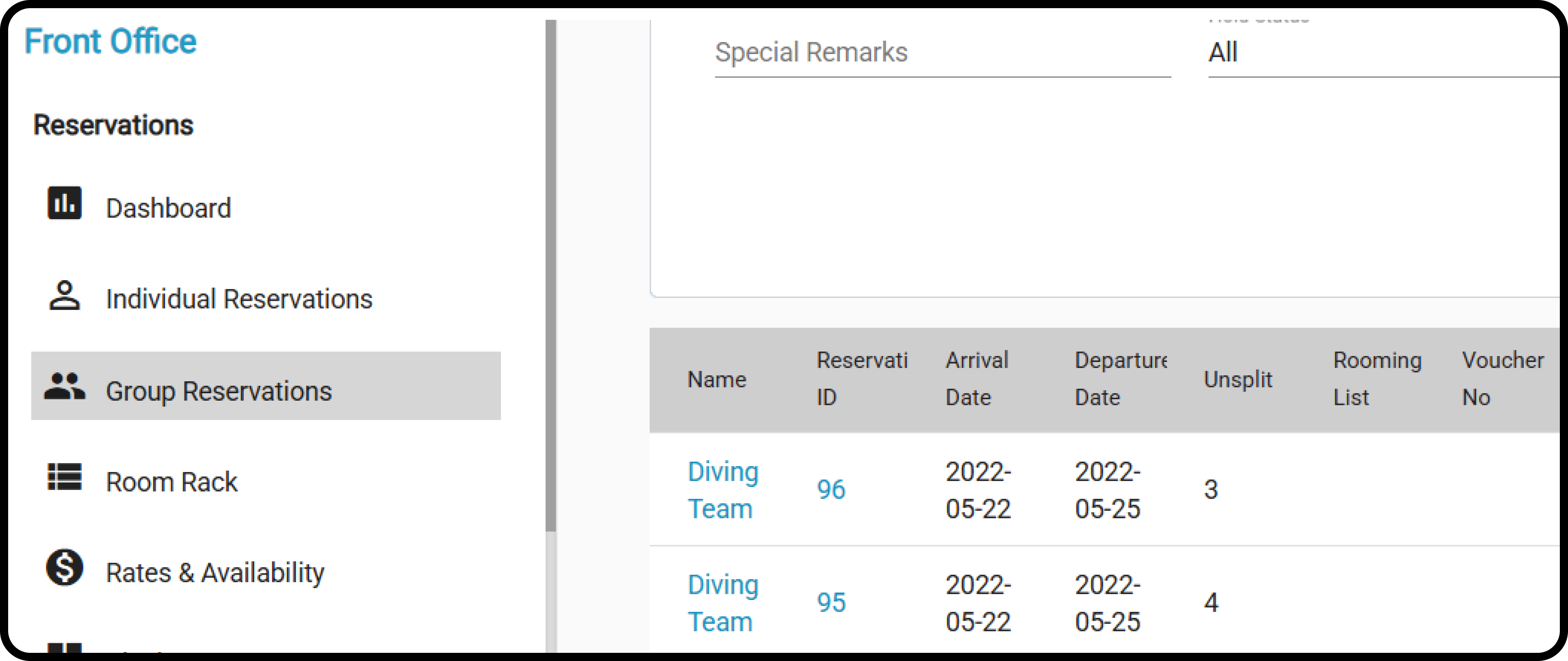Click the second Diving Team name link

(x=723, y=603)
